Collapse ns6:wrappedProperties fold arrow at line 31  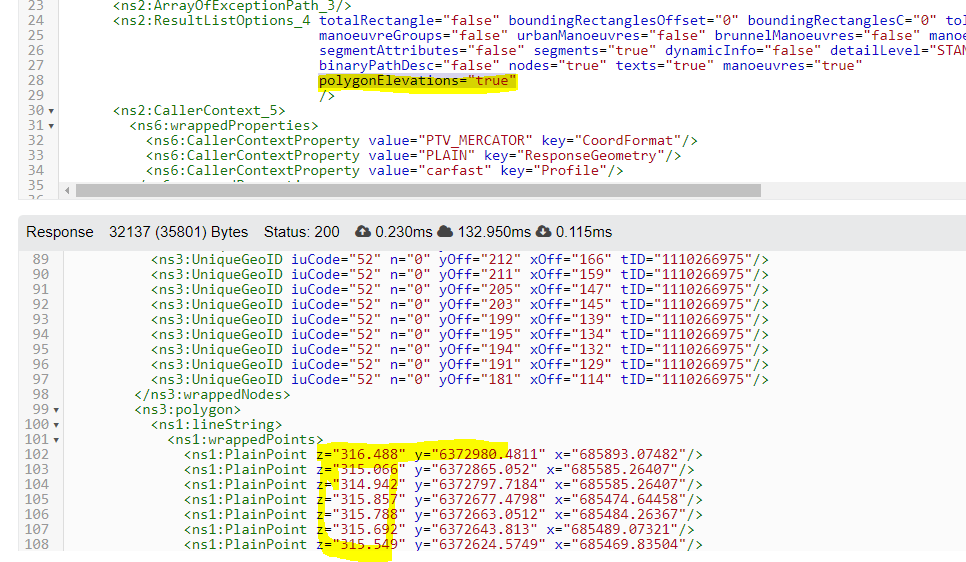(x=51, y=126)
